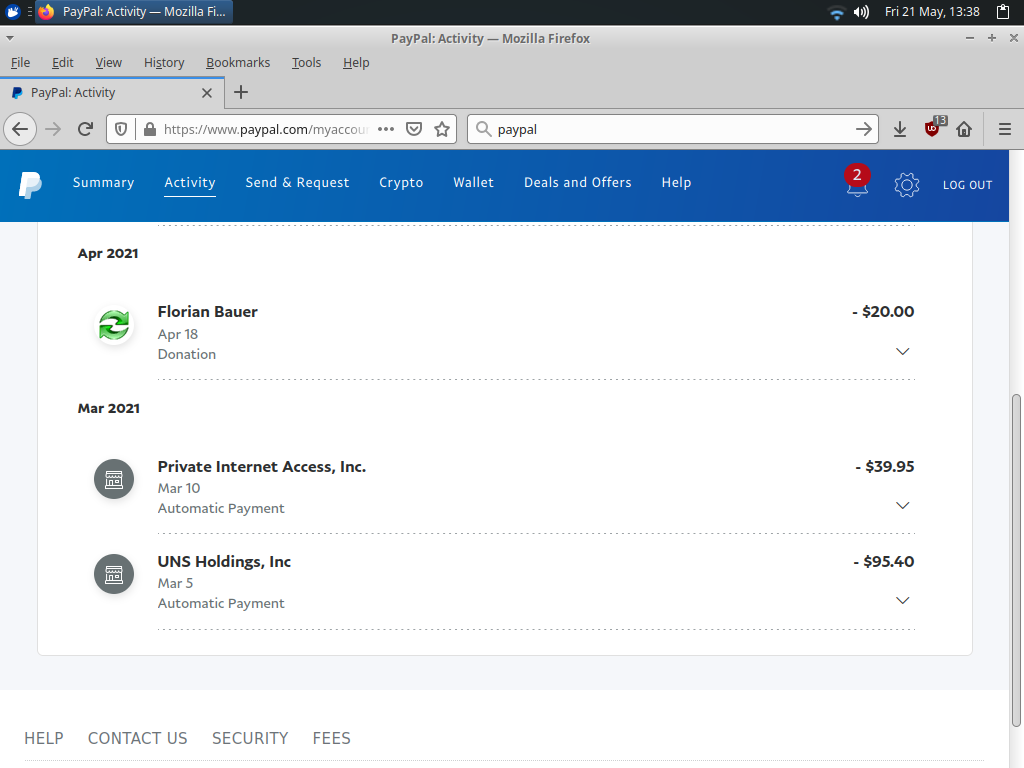Click footer FEES link
The image size is (1024, 768).
(331, 739)
